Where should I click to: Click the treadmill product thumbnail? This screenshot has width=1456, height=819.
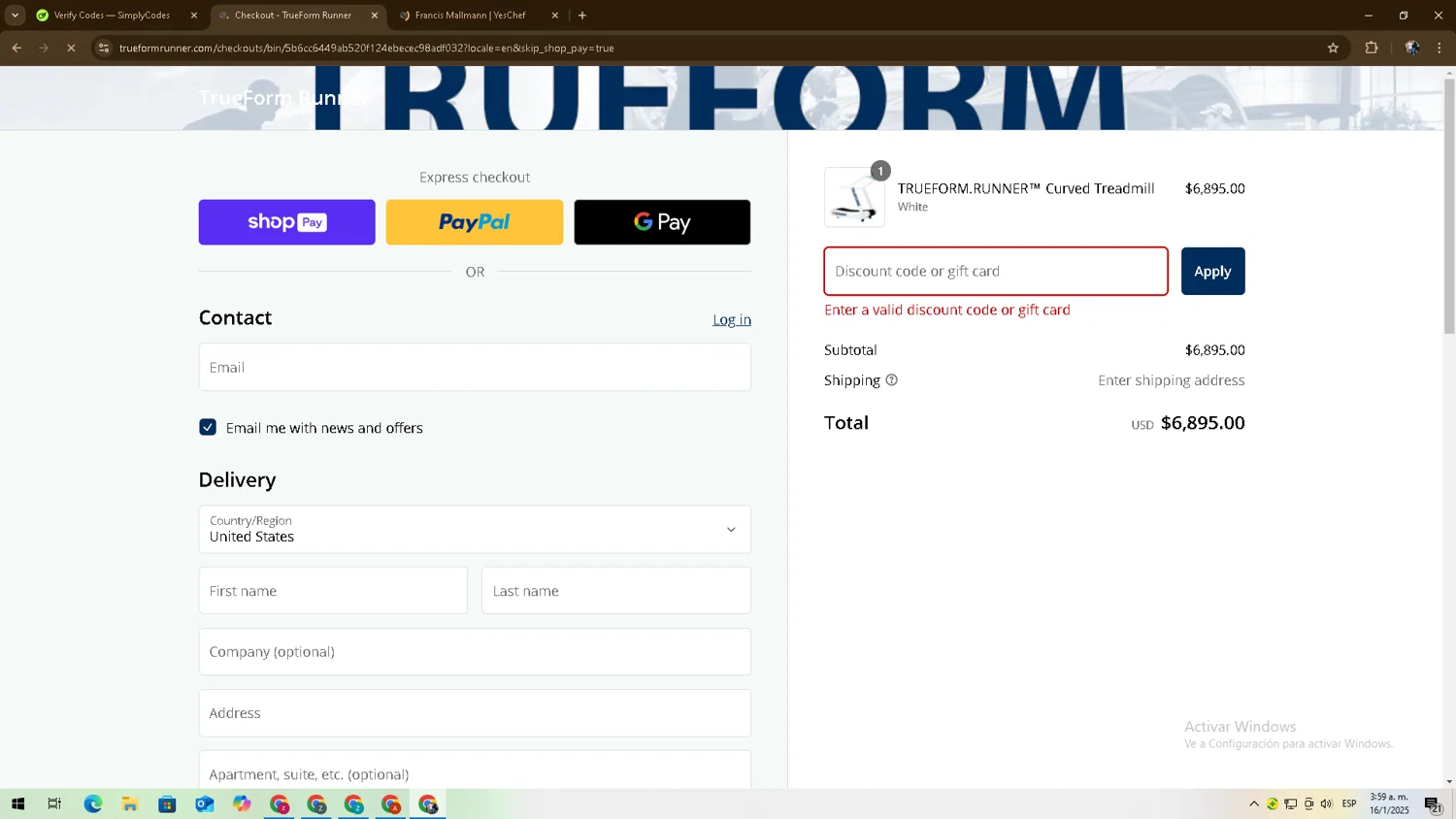[854, 197]
